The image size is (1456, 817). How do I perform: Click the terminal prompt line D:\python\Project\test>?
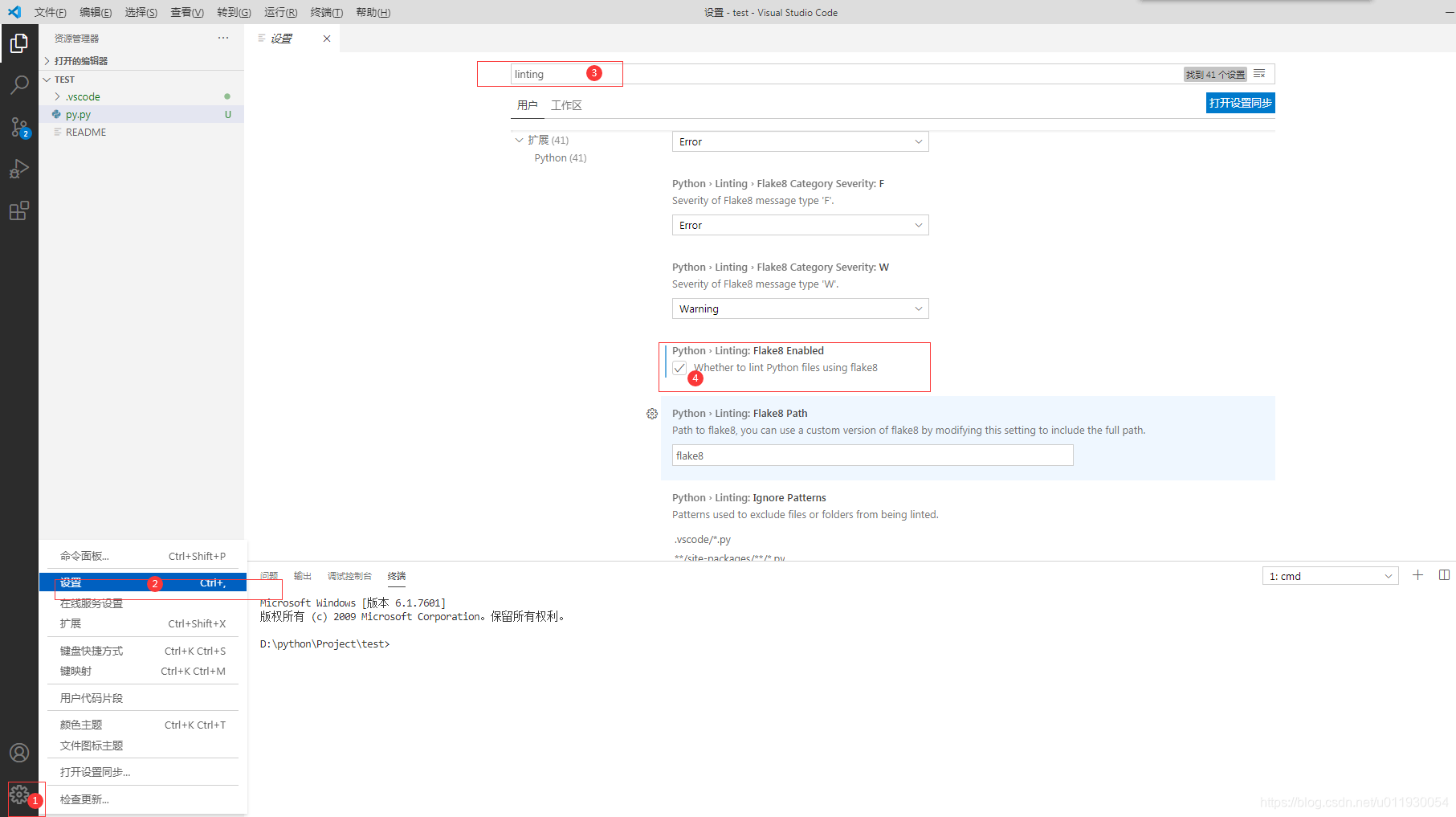pyautogui.click(x=324, y=644)
